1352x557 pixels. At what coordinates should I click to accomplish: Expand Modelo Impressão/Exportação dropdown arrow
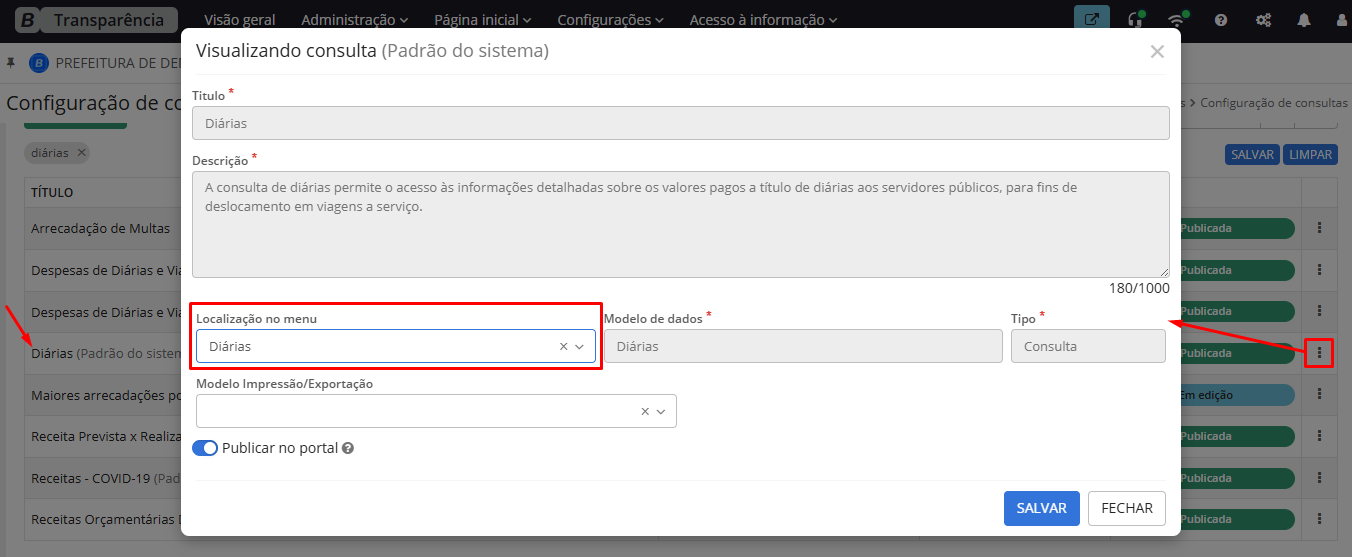661,412
